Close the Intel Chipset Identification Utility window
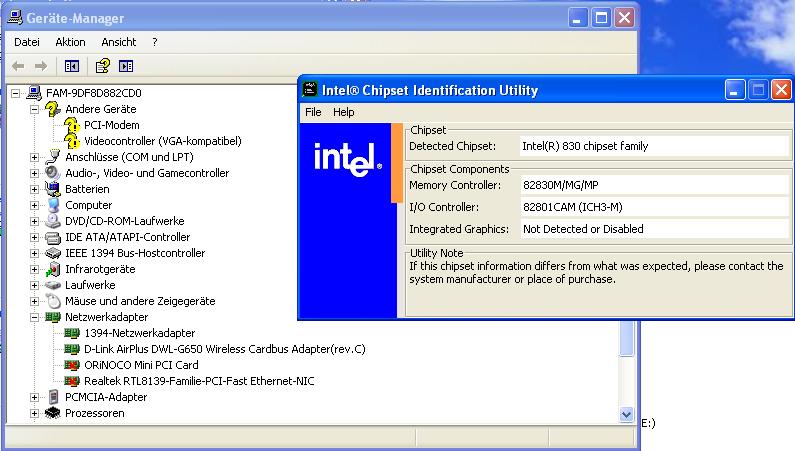The image size is (795, 451). pyautogui.click(x=781, y=90)
